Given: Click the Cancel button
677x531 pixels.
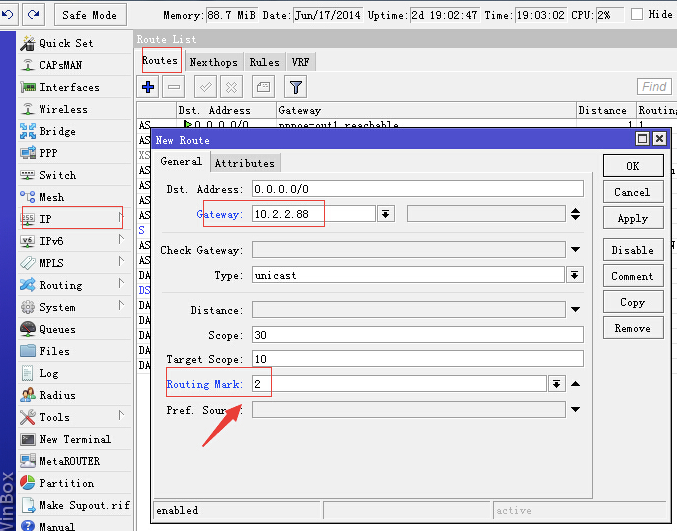Looking at the screenshot, I should click(x=633, y=192).
